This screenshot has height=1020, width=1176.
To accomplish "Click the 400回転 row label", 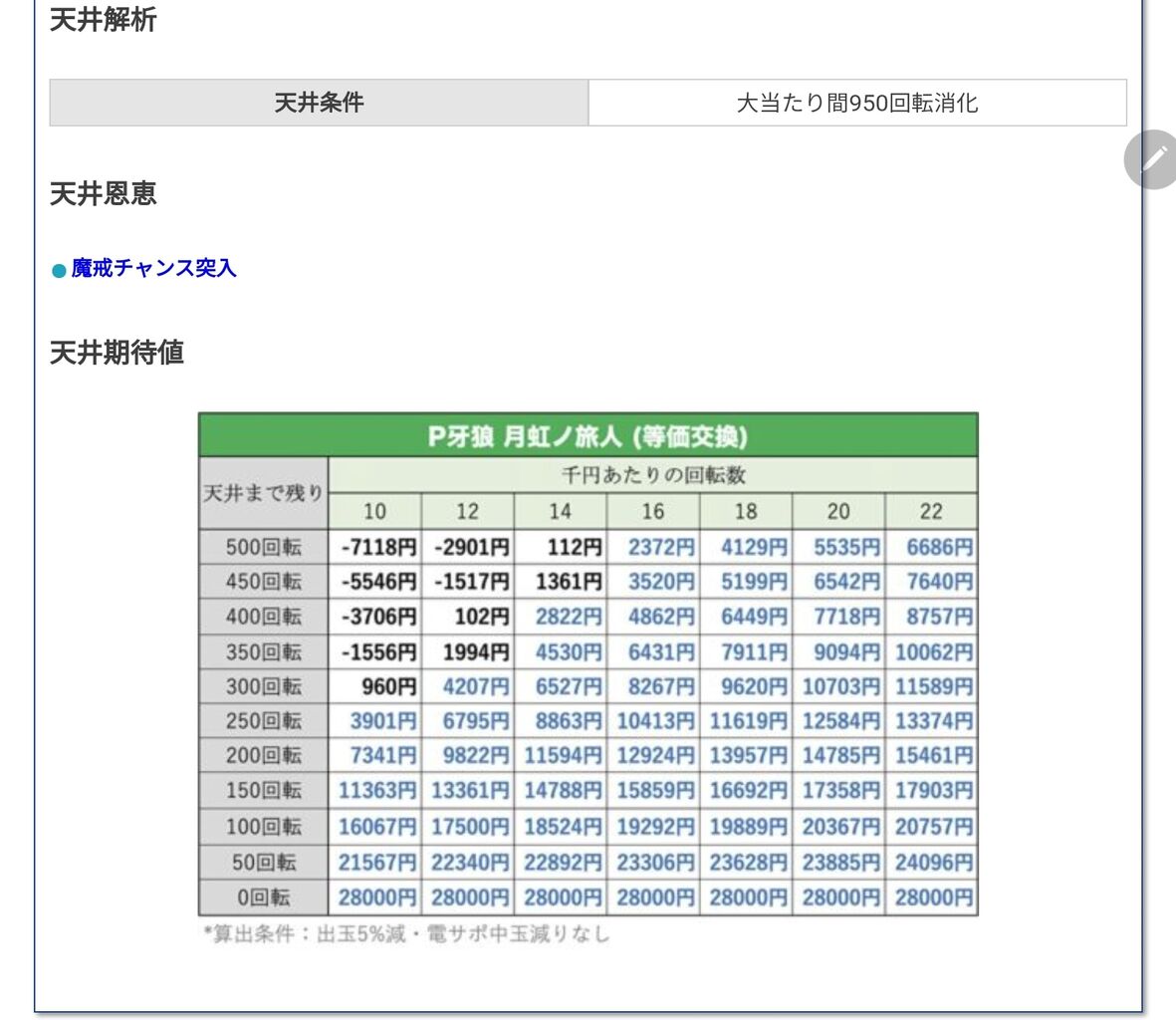I will coord(263,617).
